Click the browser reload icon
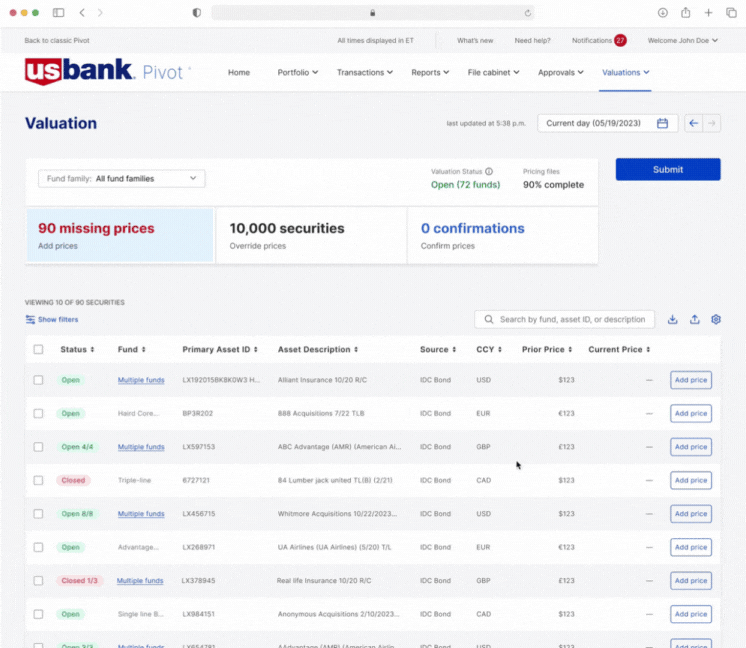 pyautogui.click(x=528, y=13)
